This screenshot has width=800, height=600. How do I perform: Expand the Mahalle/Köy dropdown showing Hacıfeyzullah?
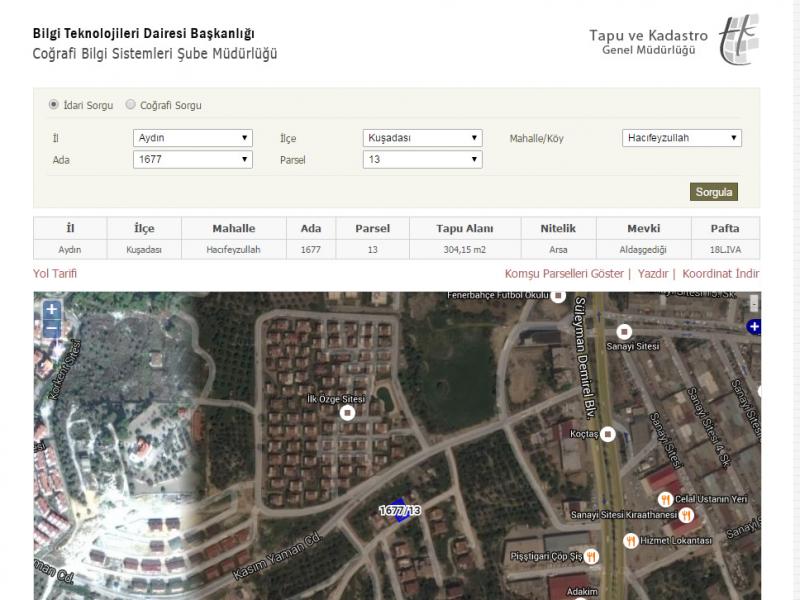[681, 138]
